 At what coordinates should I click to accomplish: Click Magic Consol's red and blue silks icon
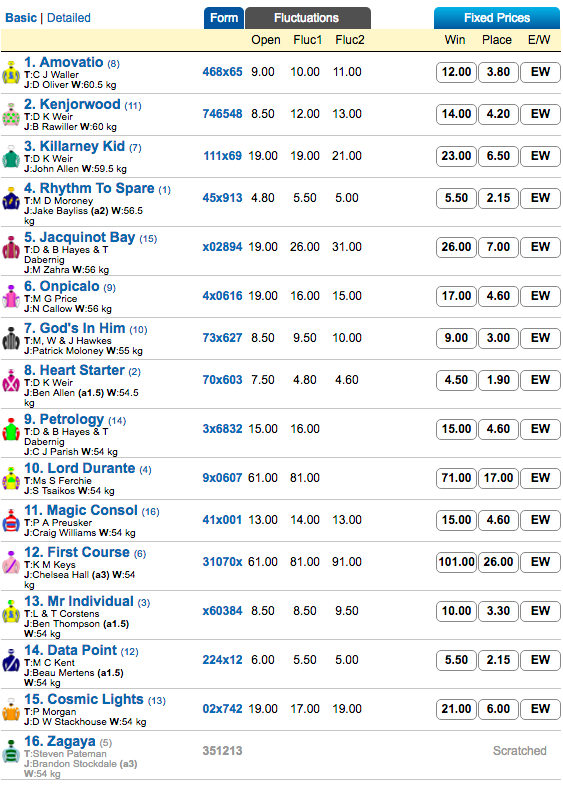pos(11,521)
